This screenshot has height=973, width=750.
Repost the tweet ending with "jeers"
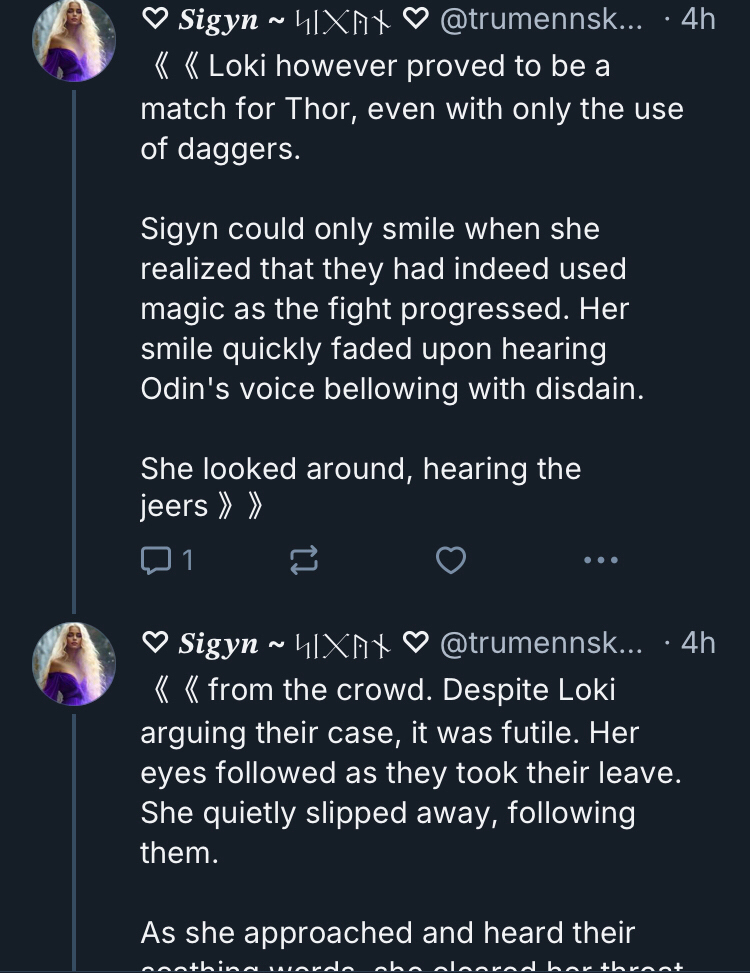tap(304, 561)
